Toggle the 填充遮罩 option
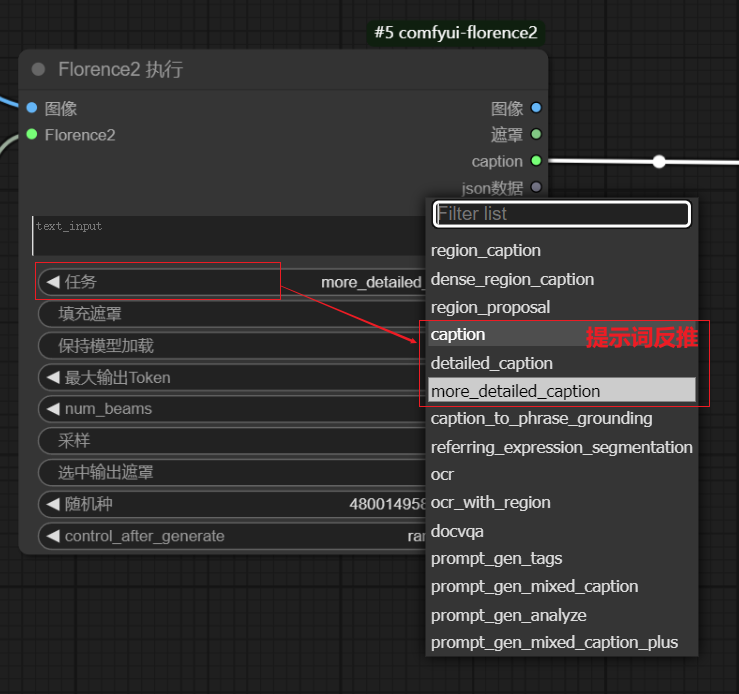The height and width of the screenshot is (694, 739). tap(231, 314)
